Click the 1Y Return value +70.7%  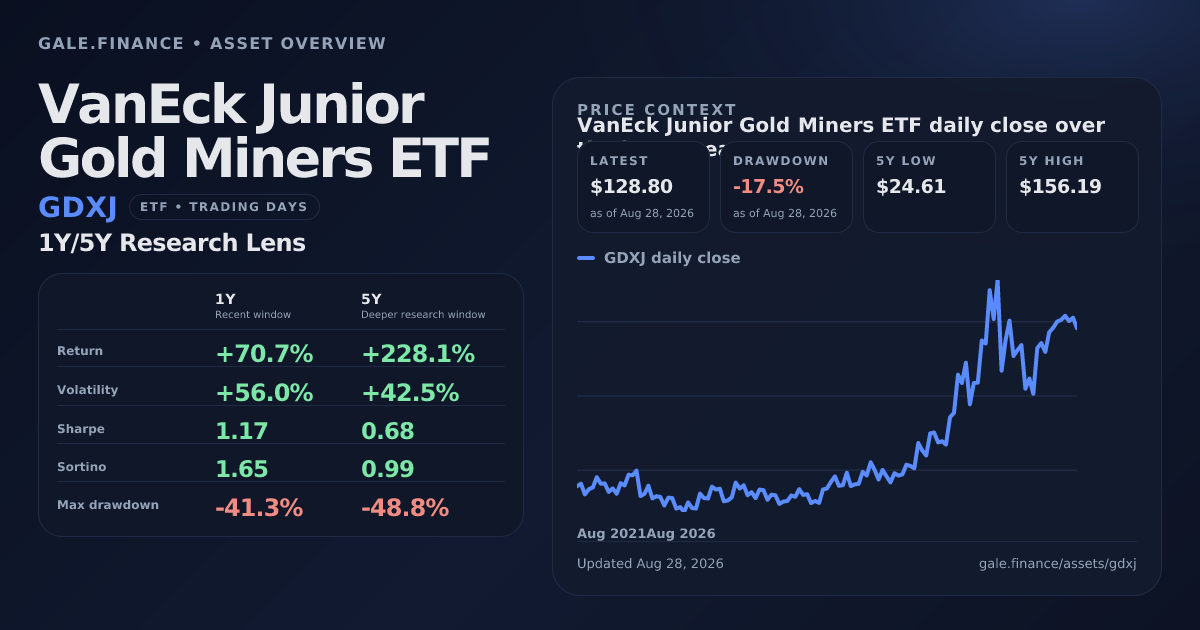coord(264,354)
